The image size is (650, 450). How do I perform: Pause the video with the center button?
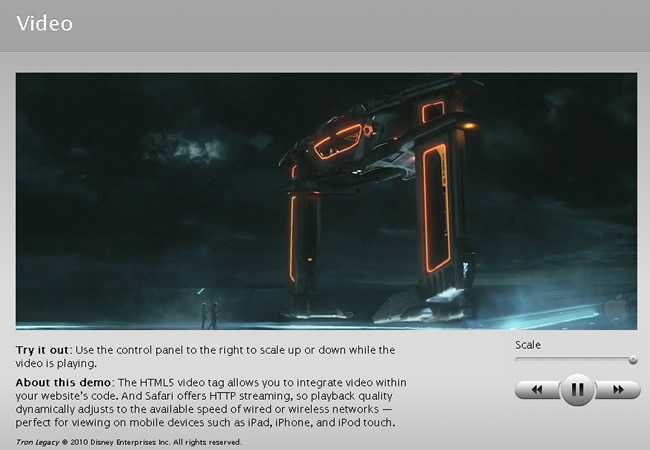(577, 390)
